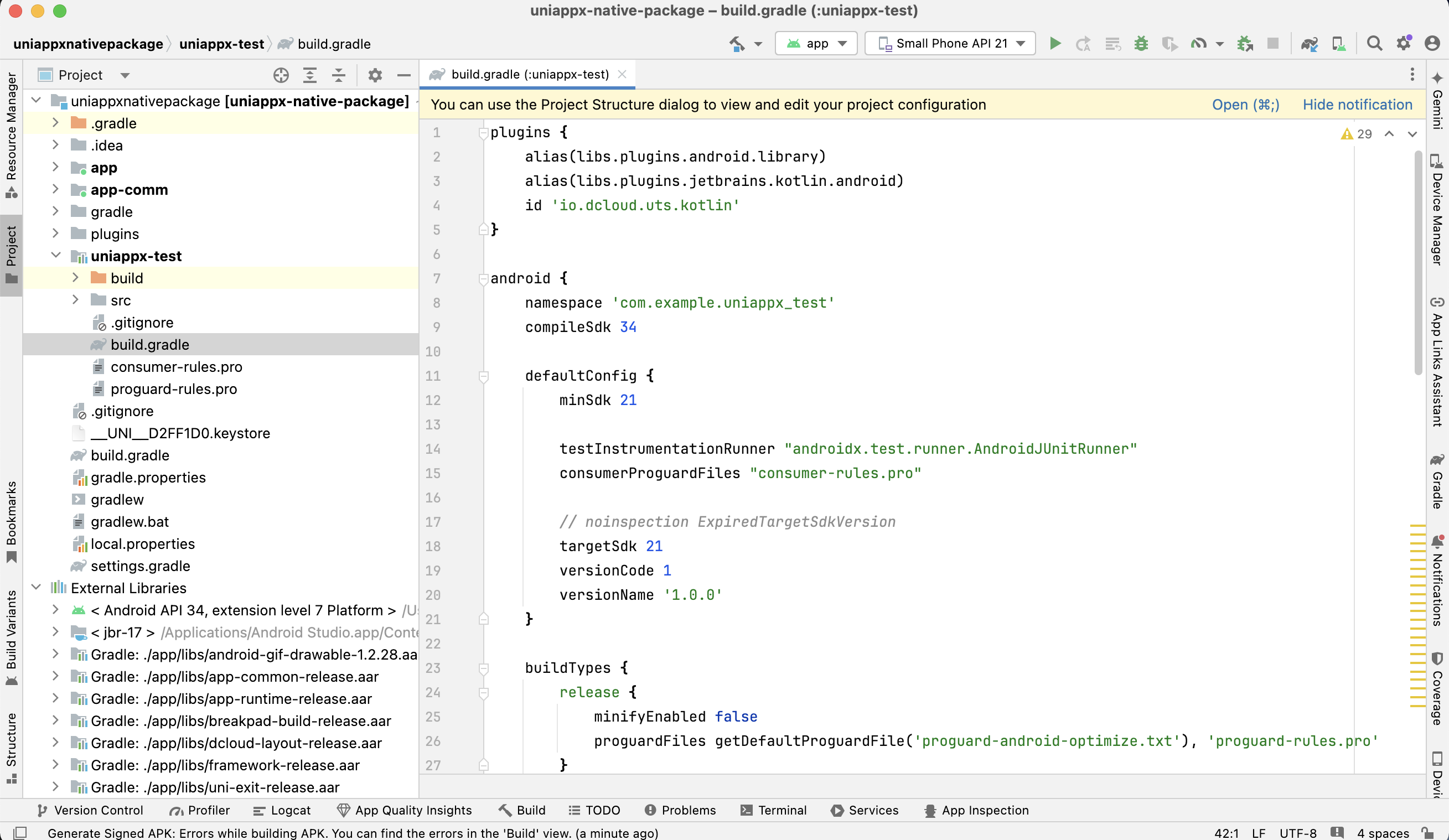Open Problems tool window
Image resolution: width=1449 pixels, height=840 pixels.
pyautogui.click(x=680, y=810)
